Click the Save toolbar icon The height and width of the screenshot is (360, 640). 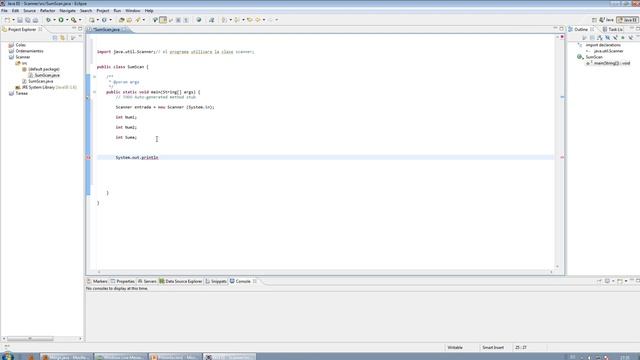click(20, 20)
